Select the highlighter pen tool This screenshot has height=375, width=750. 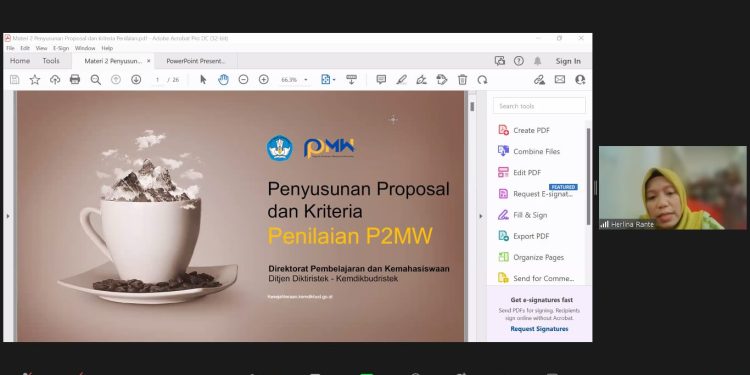[401, 80]
